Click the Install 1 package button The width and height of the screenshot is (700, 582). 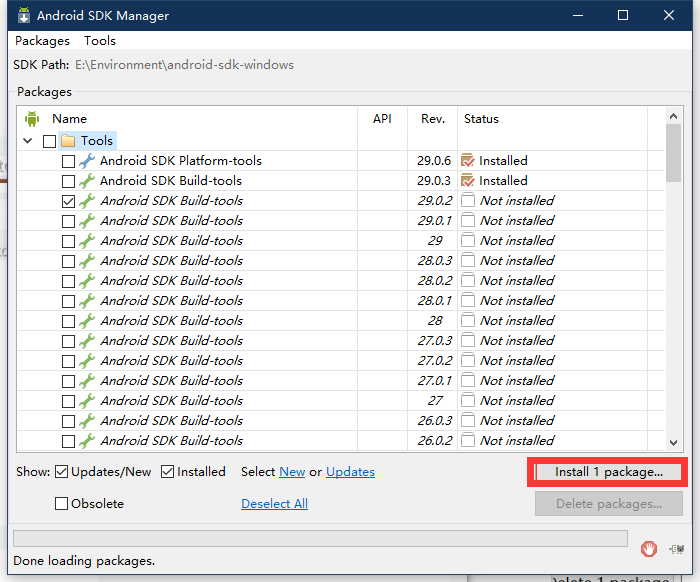coord(608,472)
